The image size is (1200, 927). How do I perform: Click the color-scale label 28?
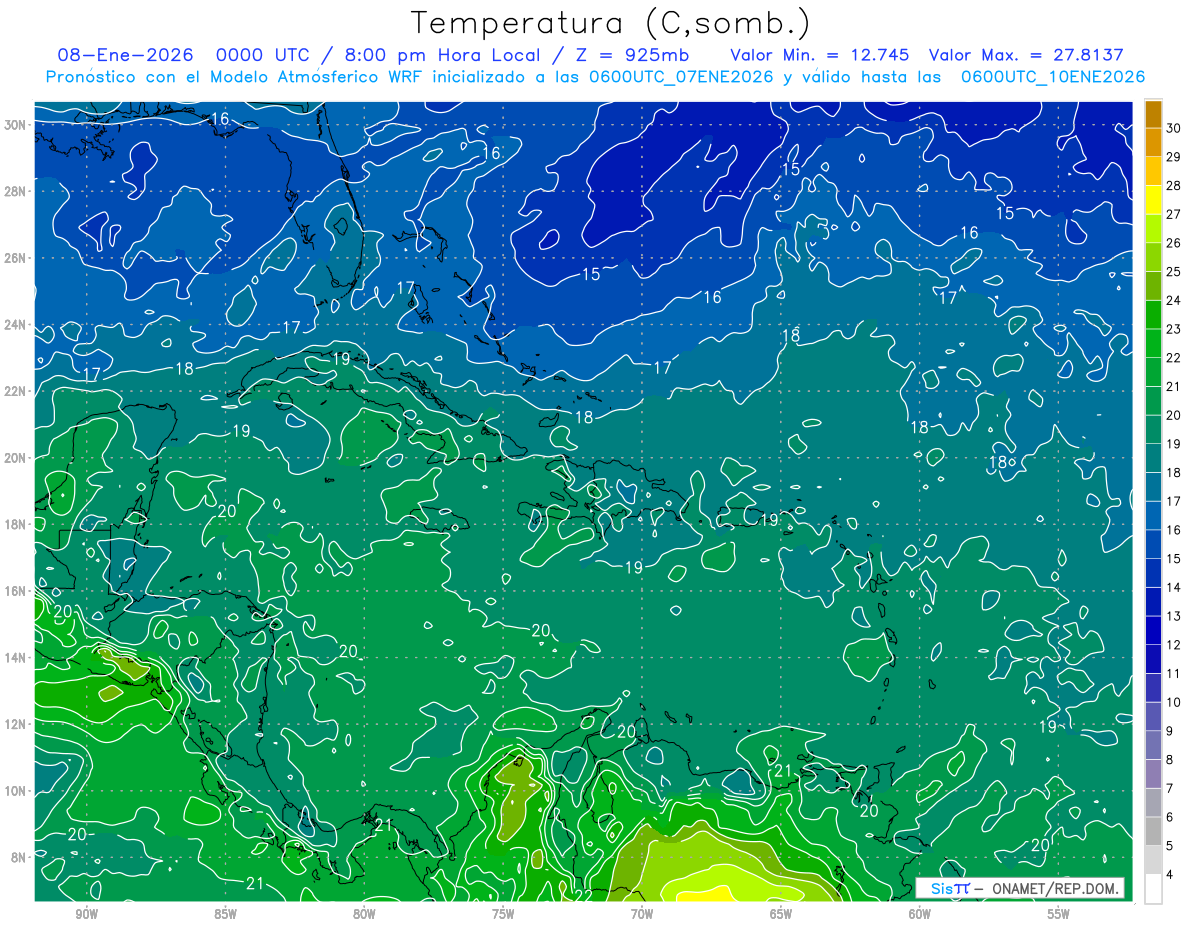pos(1173,185)
